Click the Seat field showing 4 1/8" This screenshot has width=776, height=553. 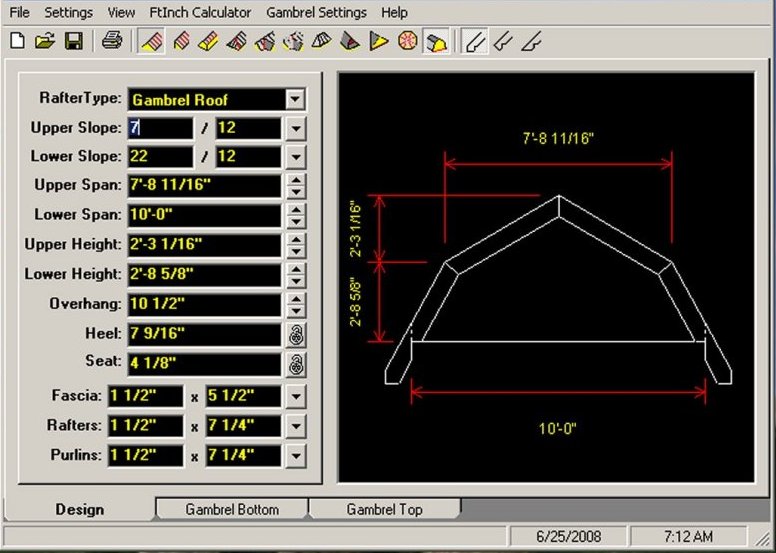pos(204,364)
